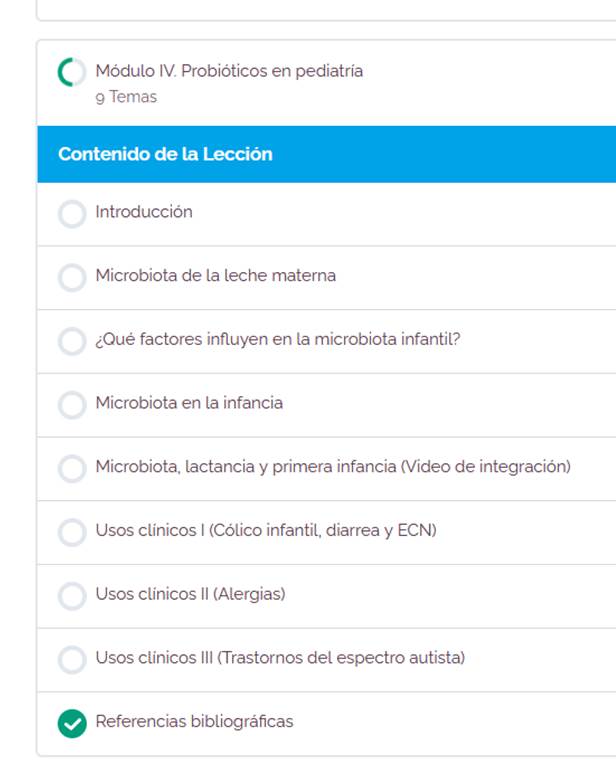Click the green checkmark beside Referencias bibliográficas
616x766 pixels.
(x=72, y=722)
